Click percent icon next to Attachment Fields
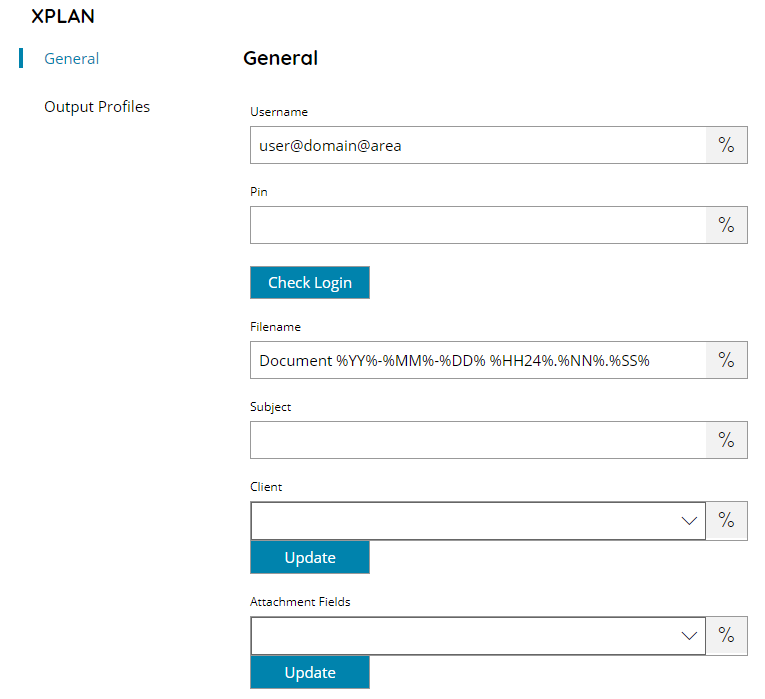 726,636
